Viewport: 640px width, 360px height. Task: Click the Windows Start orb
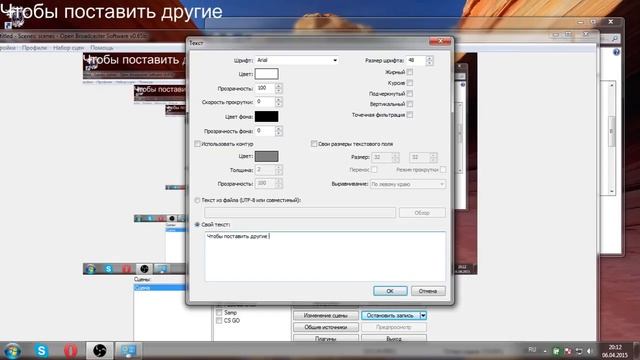12,351
